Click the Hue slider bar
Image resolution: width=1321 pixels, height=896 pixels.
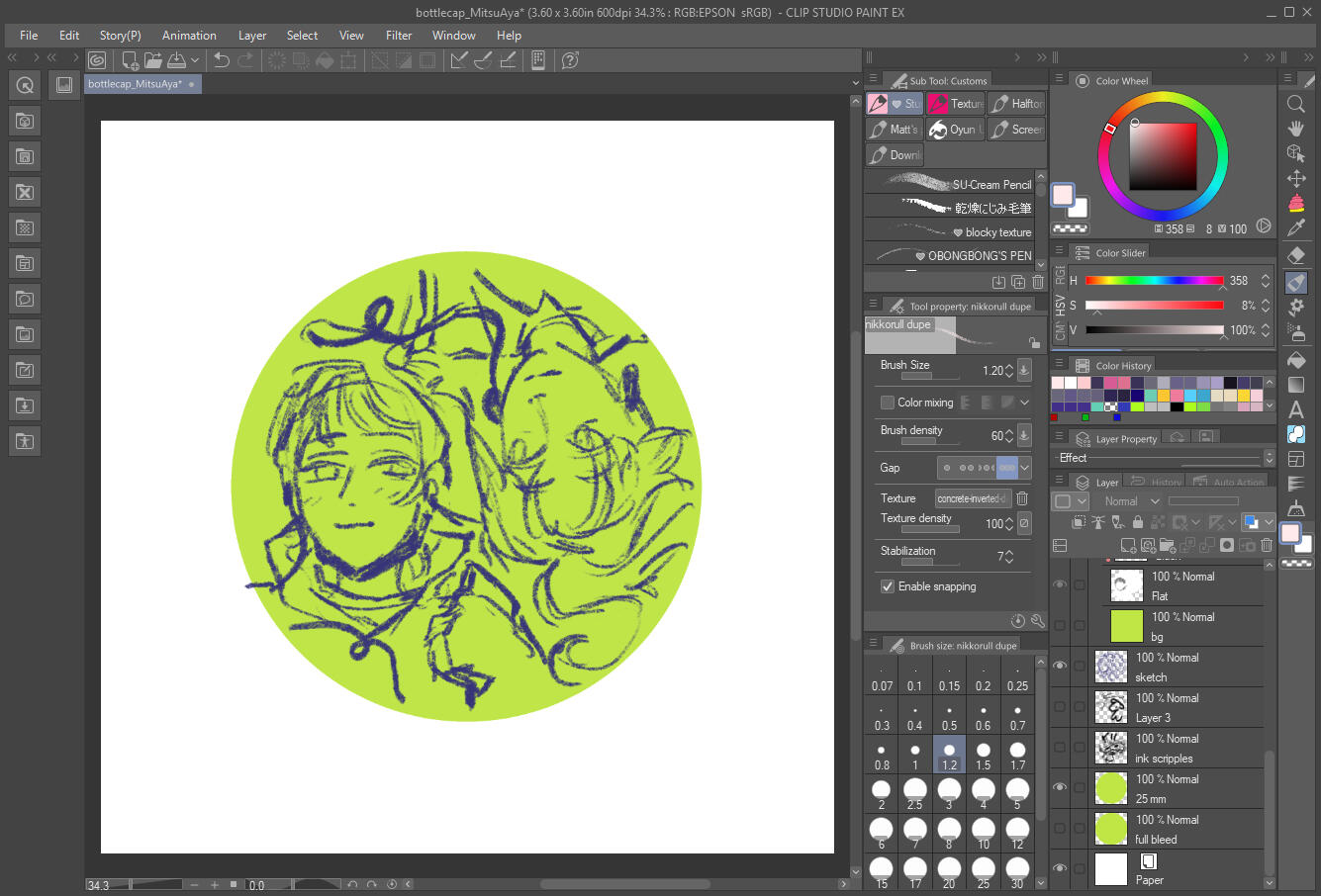(1154, 281)
